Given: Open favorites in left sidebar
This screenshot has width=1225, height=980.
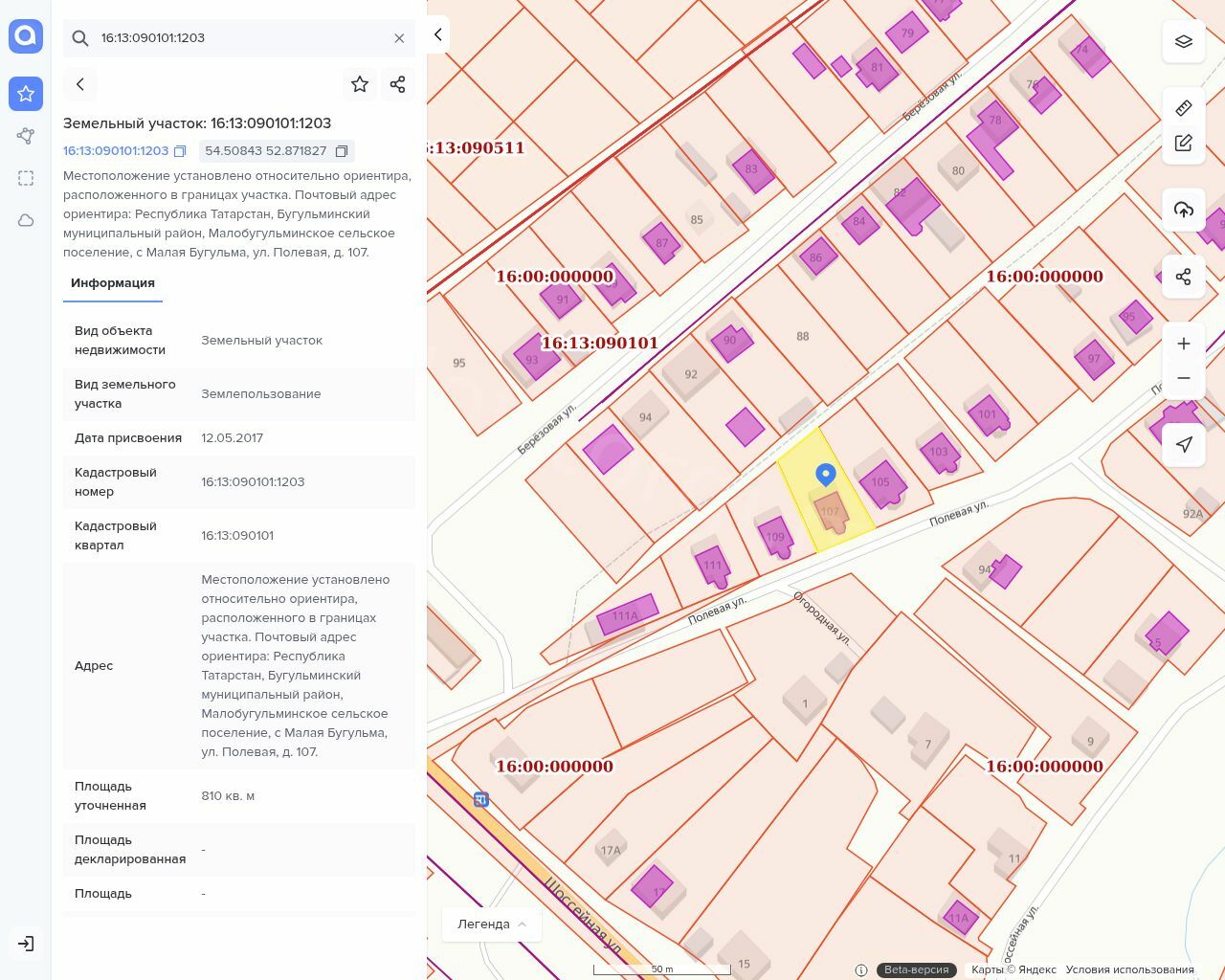Looking at the screenshot, I should 26,94.
